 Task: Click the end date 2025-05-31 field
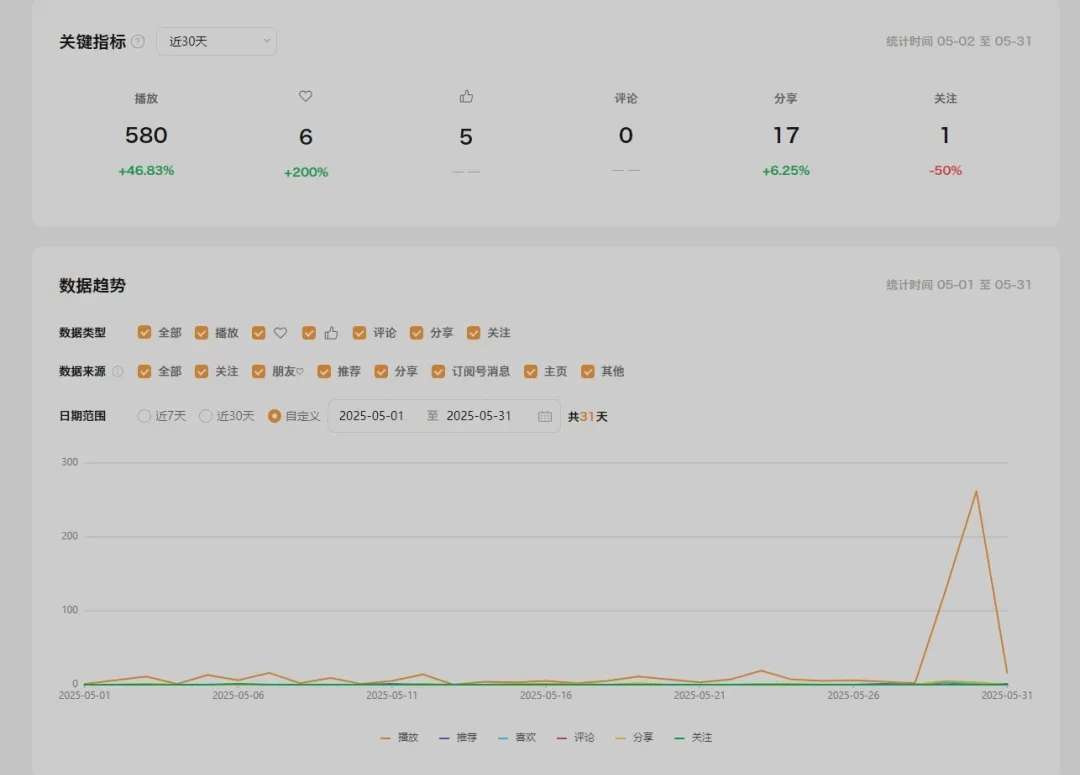(479, 416)
